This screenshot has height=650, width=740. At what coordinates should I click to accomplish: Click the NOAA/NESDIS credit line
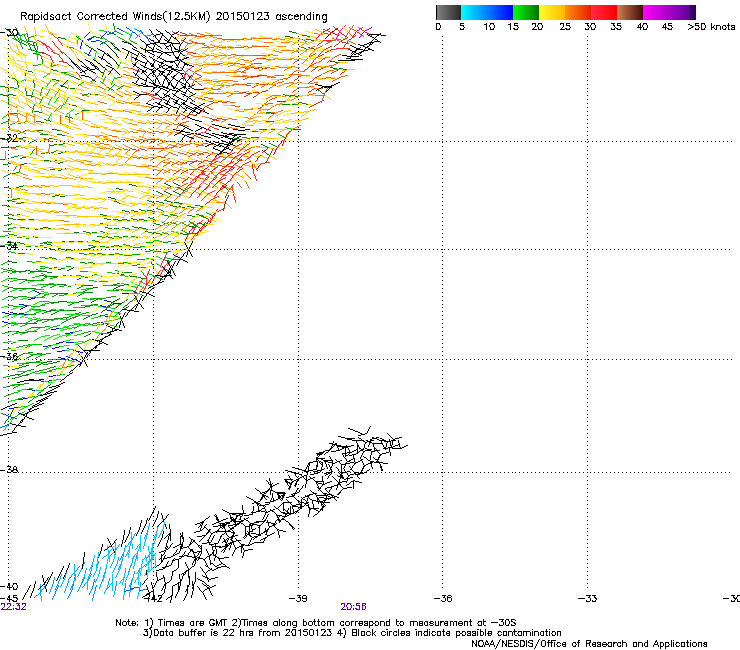589,644
